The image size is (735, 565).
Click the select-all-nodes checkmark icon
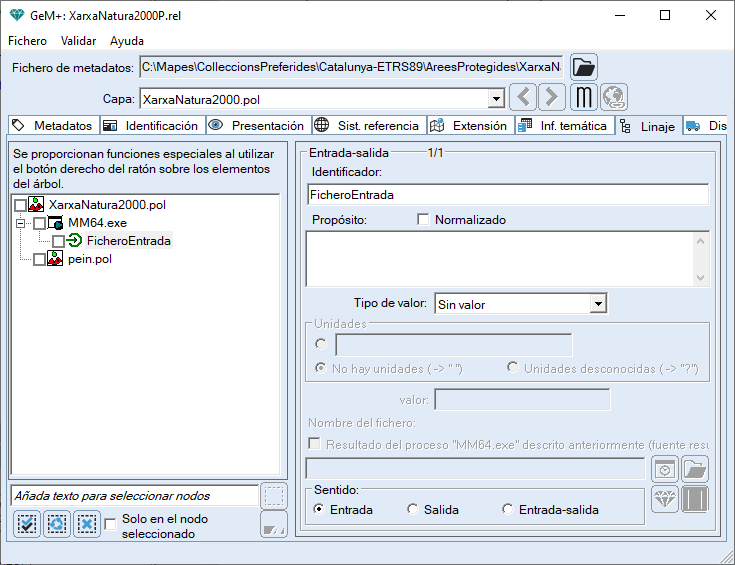pyautogui.click(x=28, y=523)
